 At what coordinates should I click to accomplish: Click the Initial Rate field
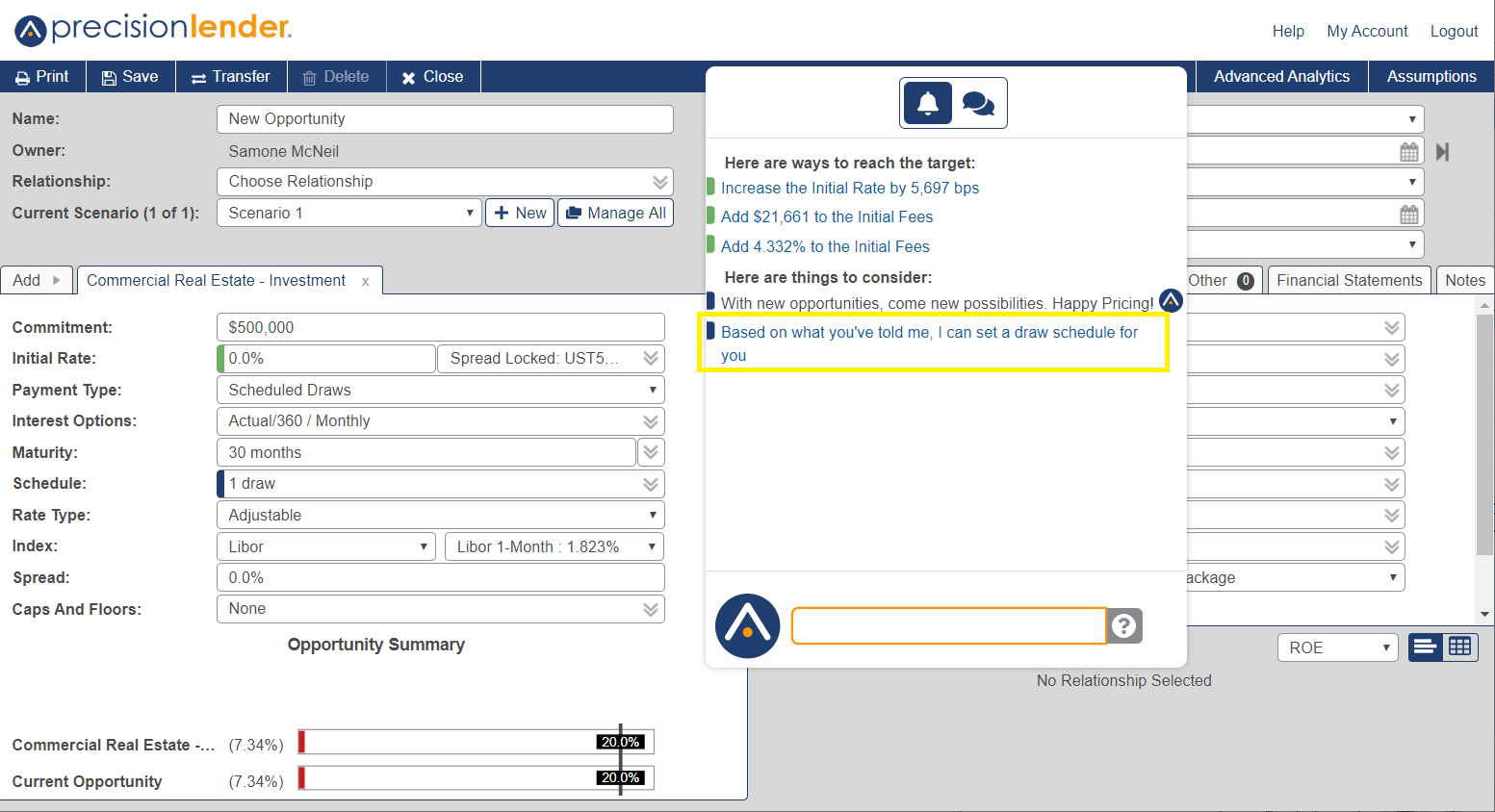point(327,359)
